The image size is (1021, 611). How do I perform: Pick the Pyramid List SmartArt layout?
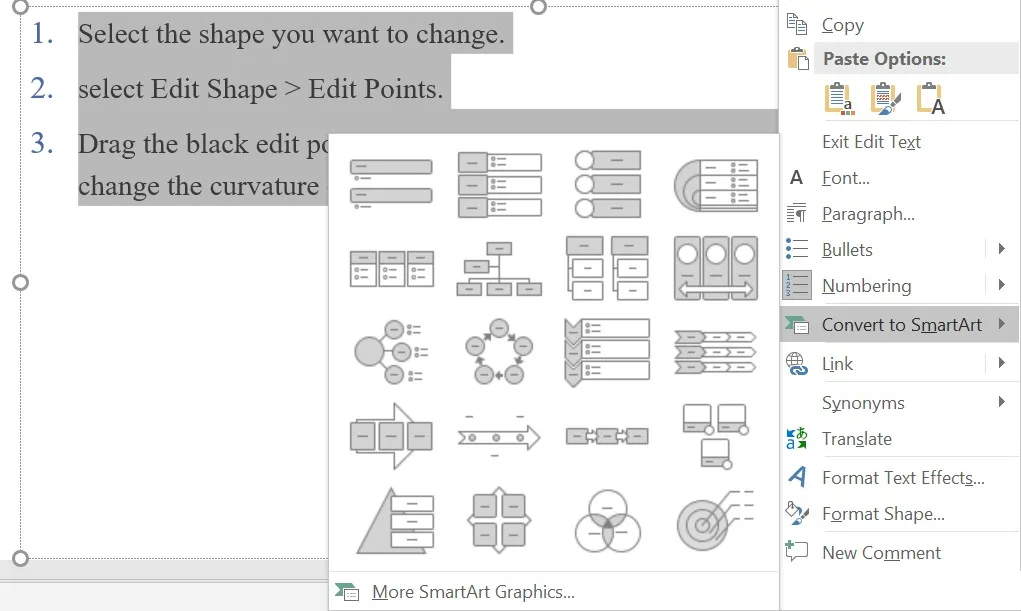coord(395,521)
